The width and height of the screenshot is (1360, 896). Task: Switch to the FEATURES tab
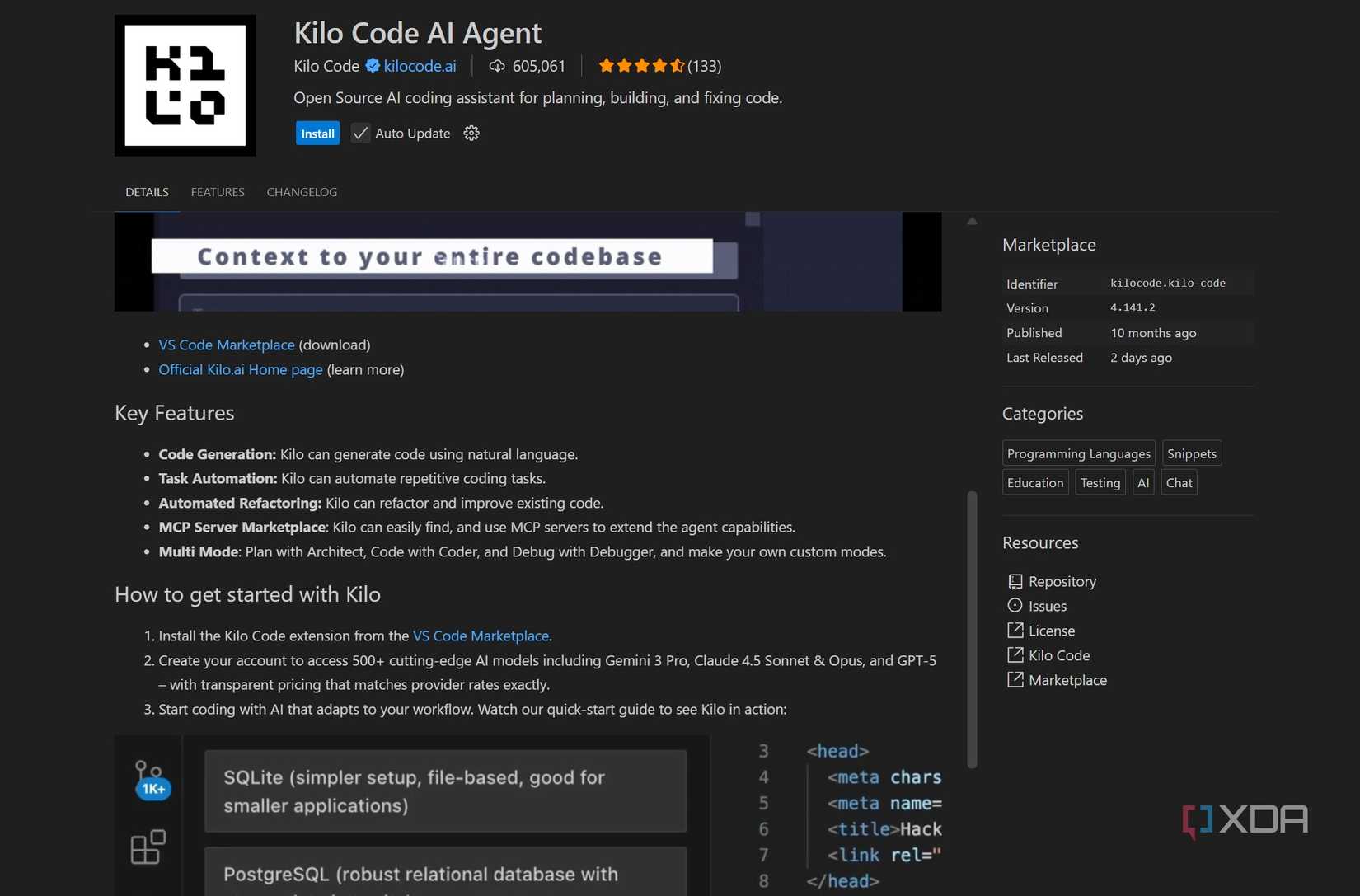click(x=217, y=191)
